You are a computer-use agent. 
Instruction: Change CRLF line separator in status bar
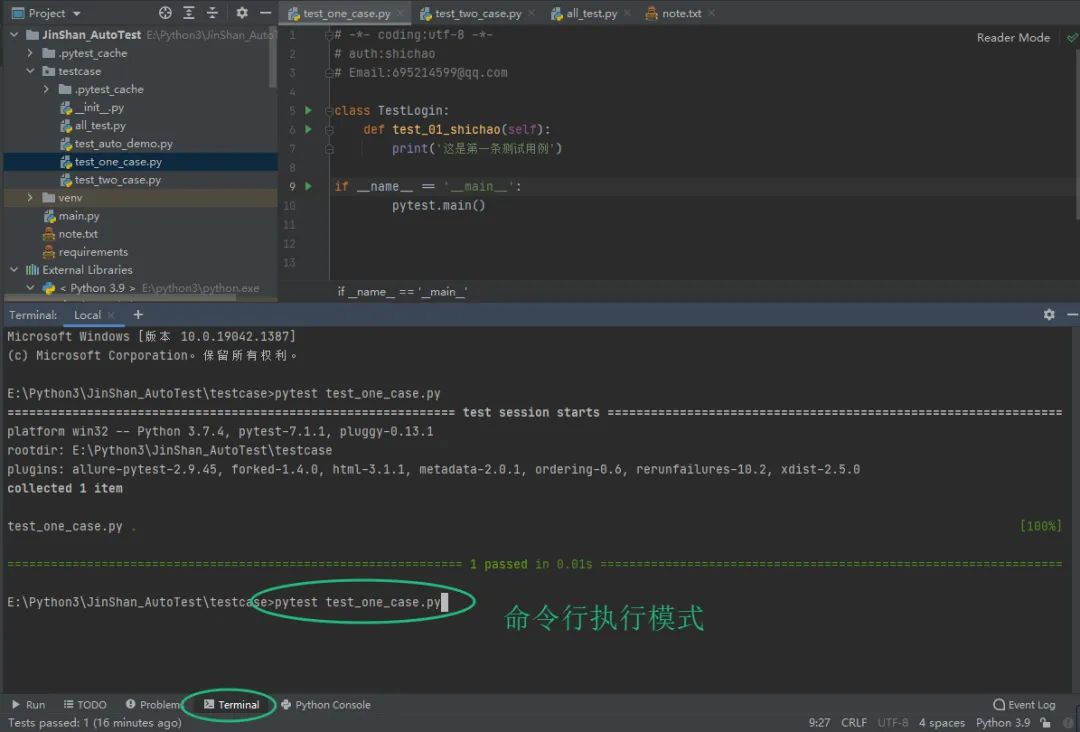pos(854,722)
